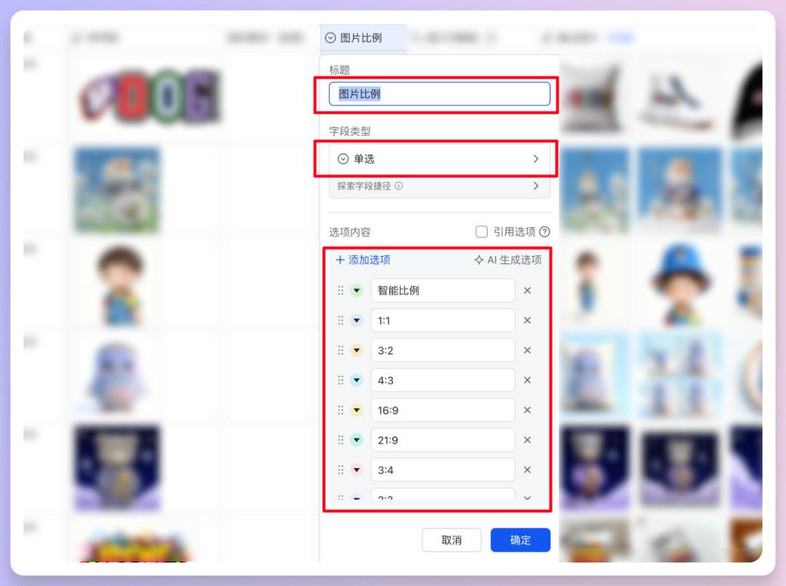Click the help icon next to 引用选项
The image size is (786, 586).
544,232
